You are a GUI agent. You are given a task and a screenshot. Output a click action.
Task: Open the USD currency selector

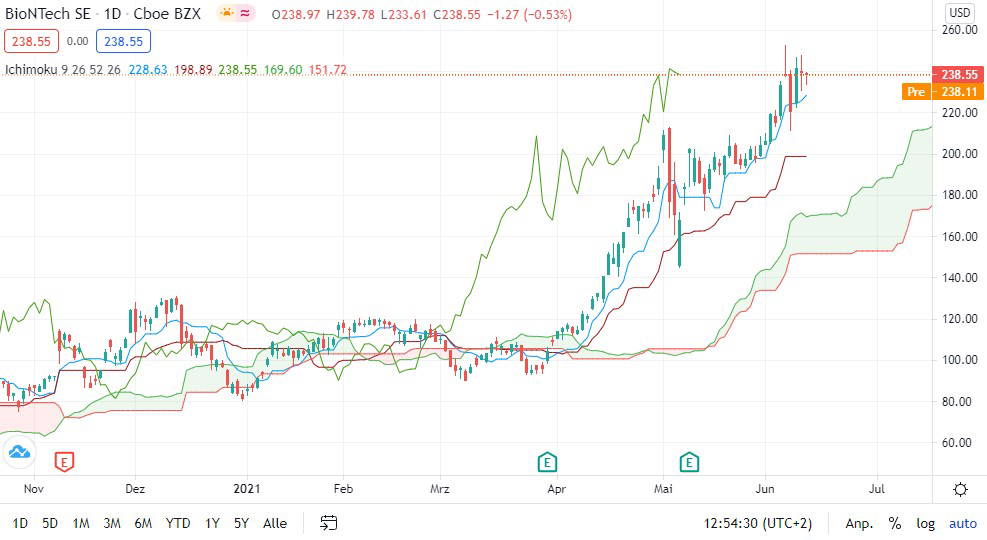pos(960,12)
